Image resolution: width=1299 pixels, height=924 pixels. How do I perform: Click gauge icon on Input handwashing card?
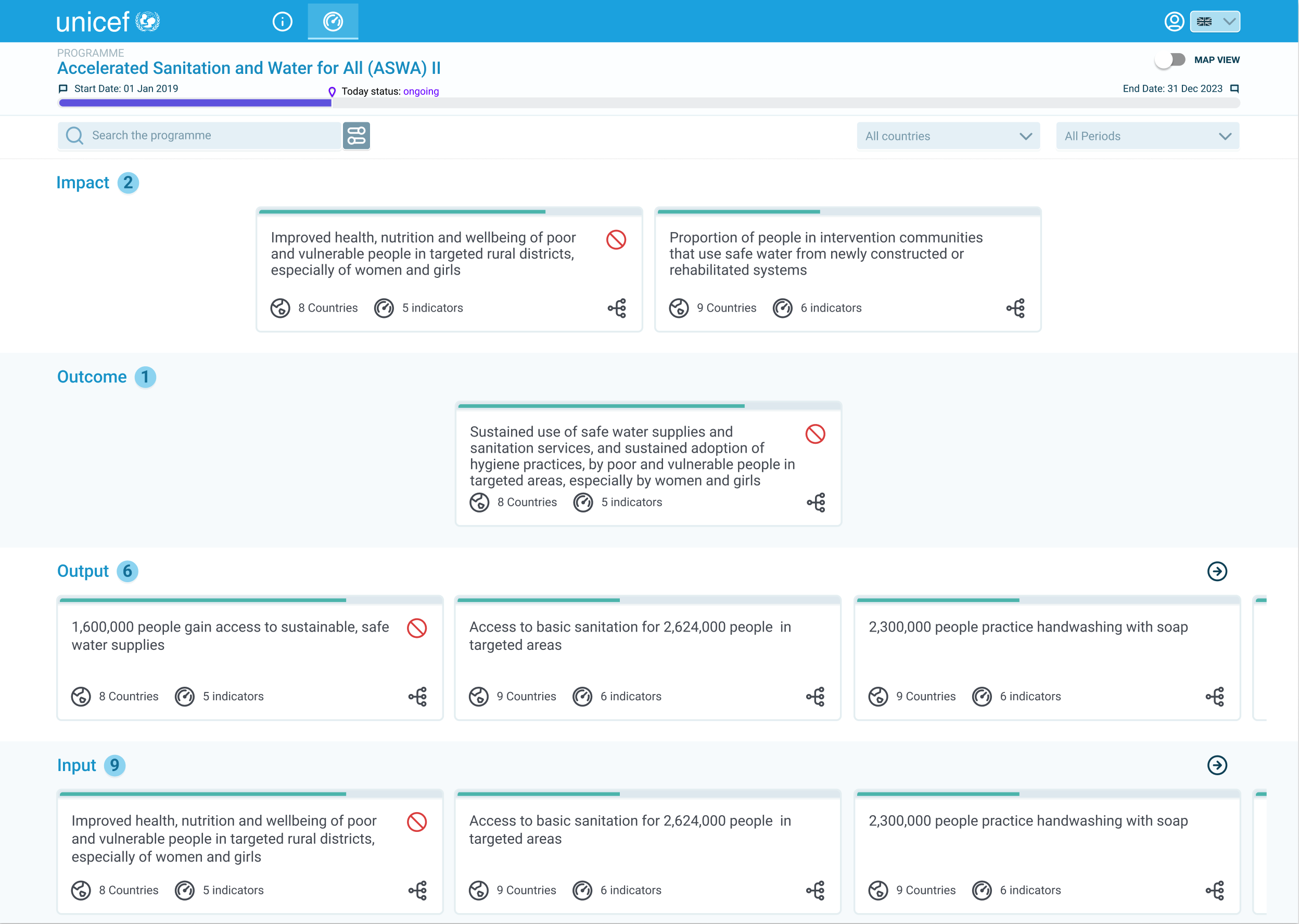point(982,890)
